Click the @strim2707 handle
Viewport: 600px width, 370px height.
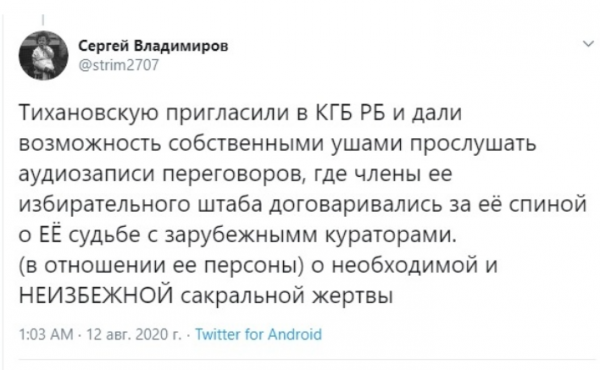point(119,65)
